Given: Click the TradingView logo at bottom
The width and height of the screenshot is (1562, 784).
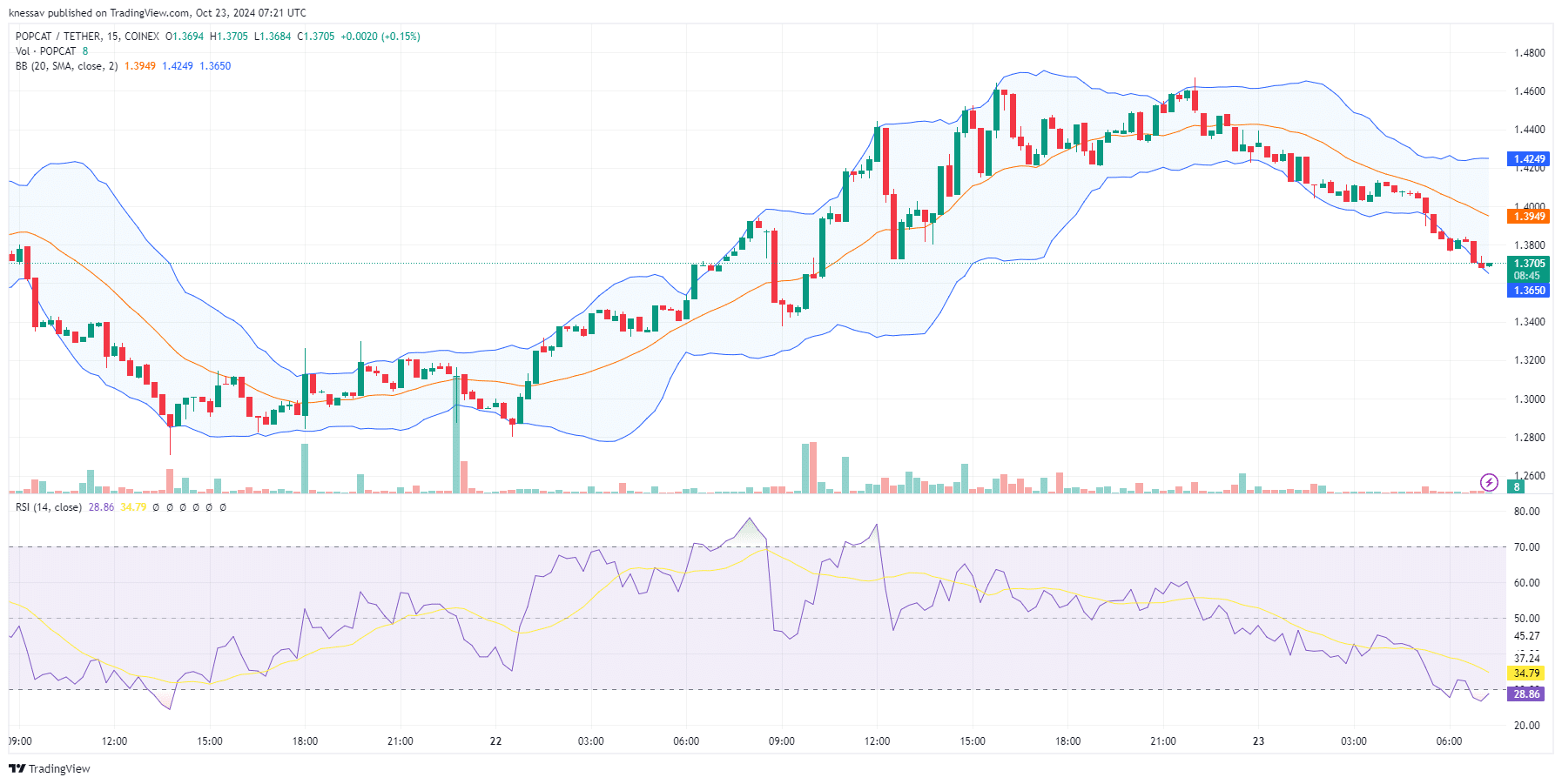Looking at the screenshot, I should [49, 768].
